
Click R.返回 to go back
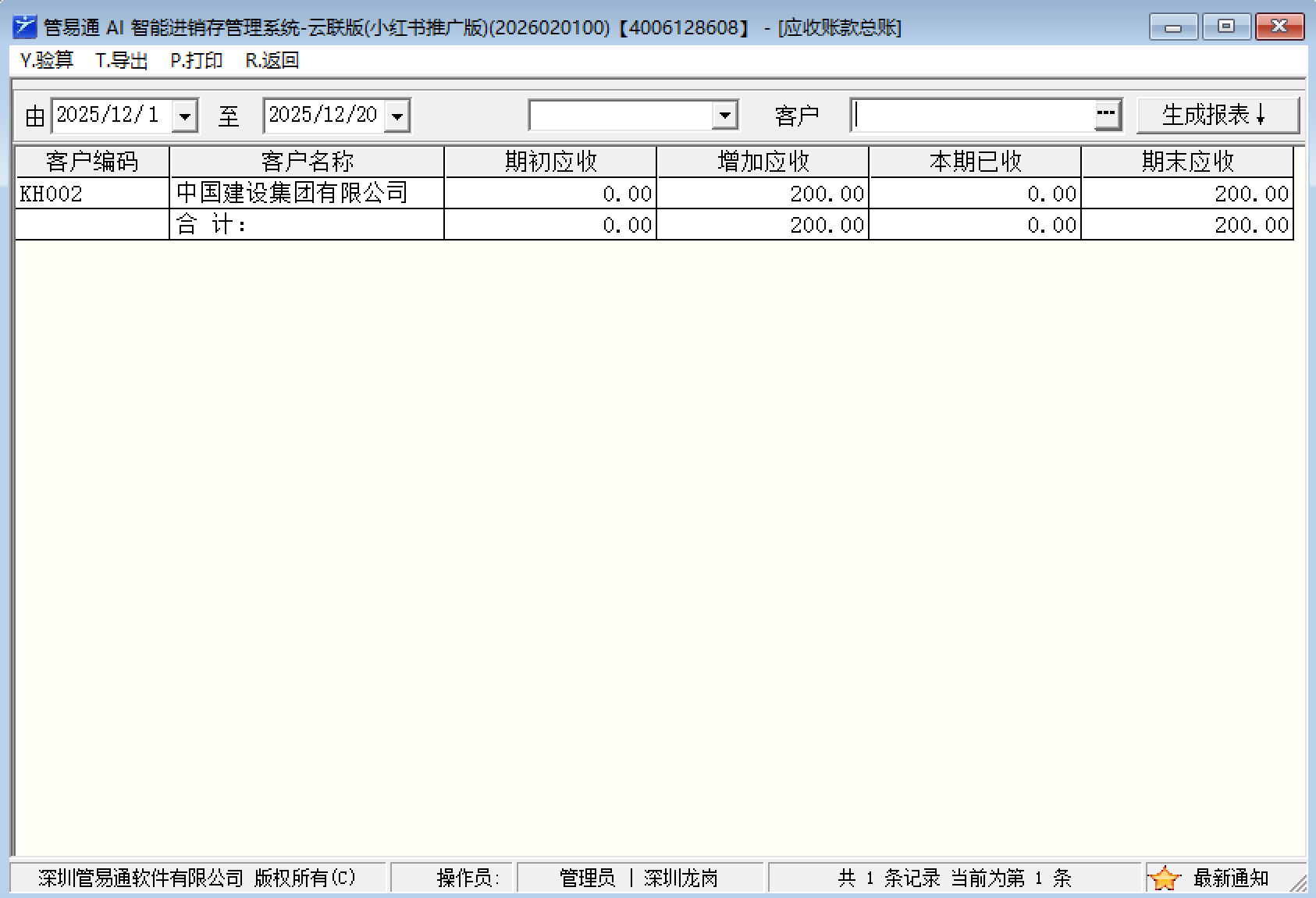pyautogui.click(x=272, y=61)
